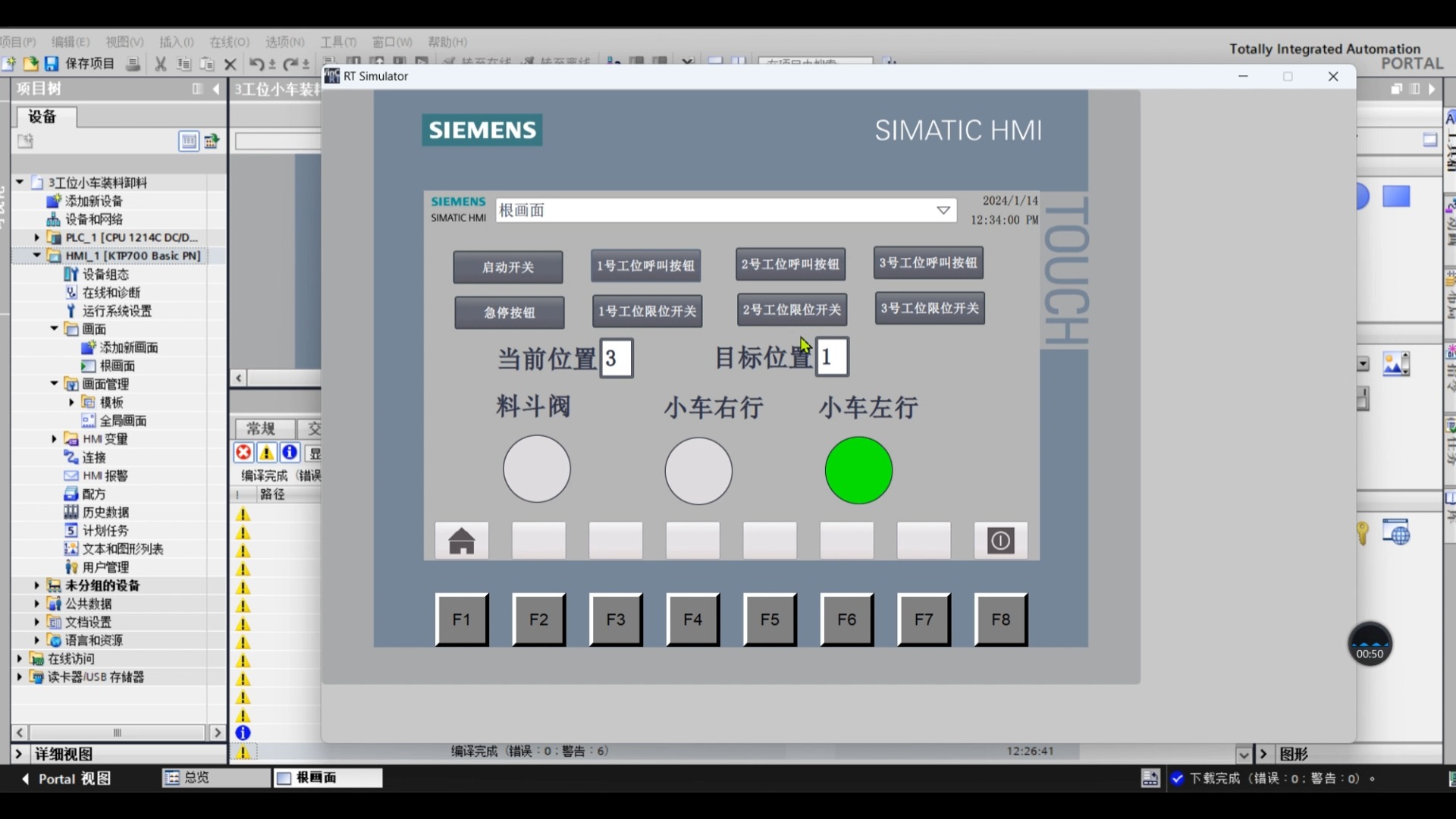Click the info filter blue icon
This screenshot has height=819, width=1456.
tap(290, 453)
